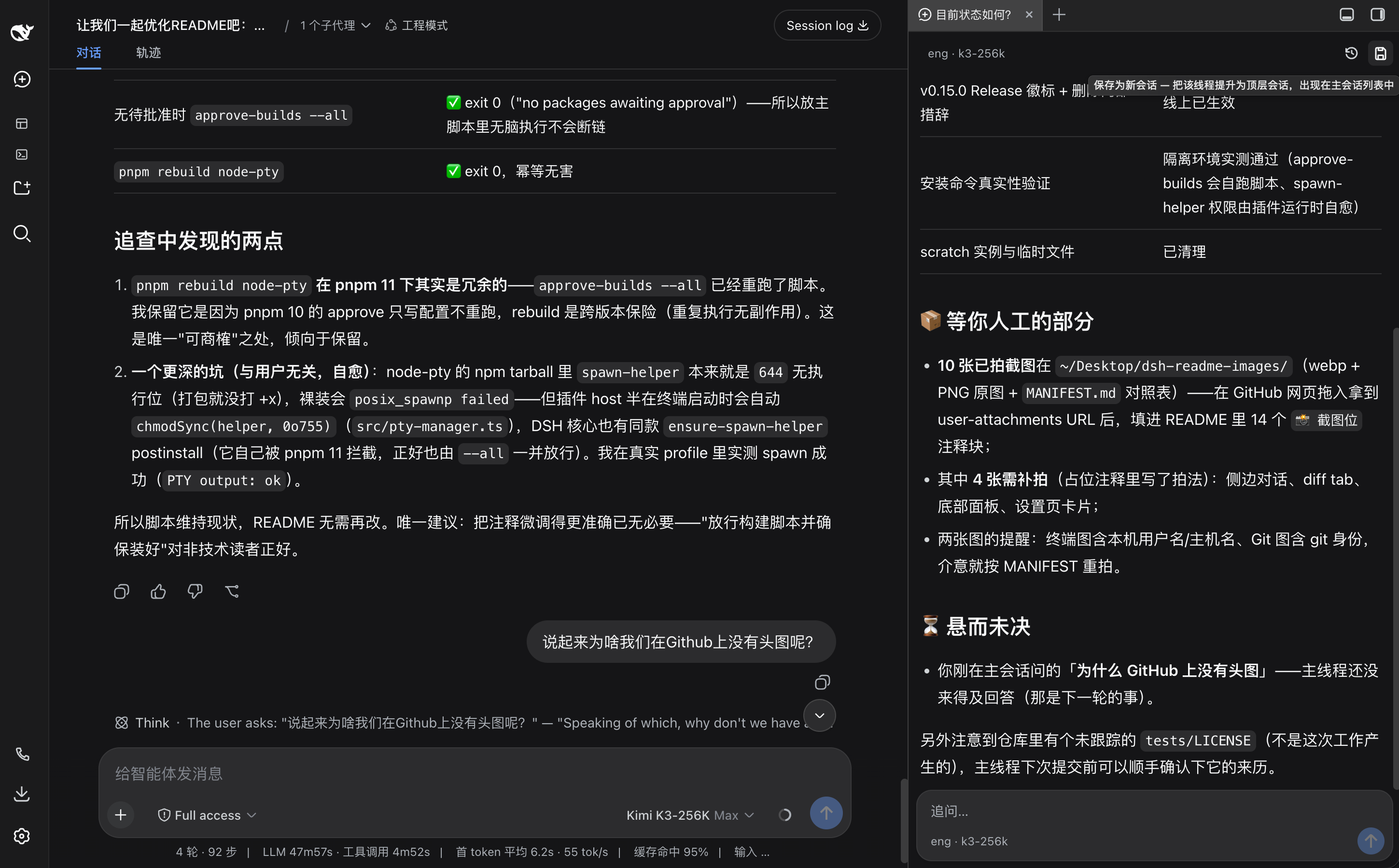Open history icon in side thread header
1399x868 pixels.
tap(1351, 54)
